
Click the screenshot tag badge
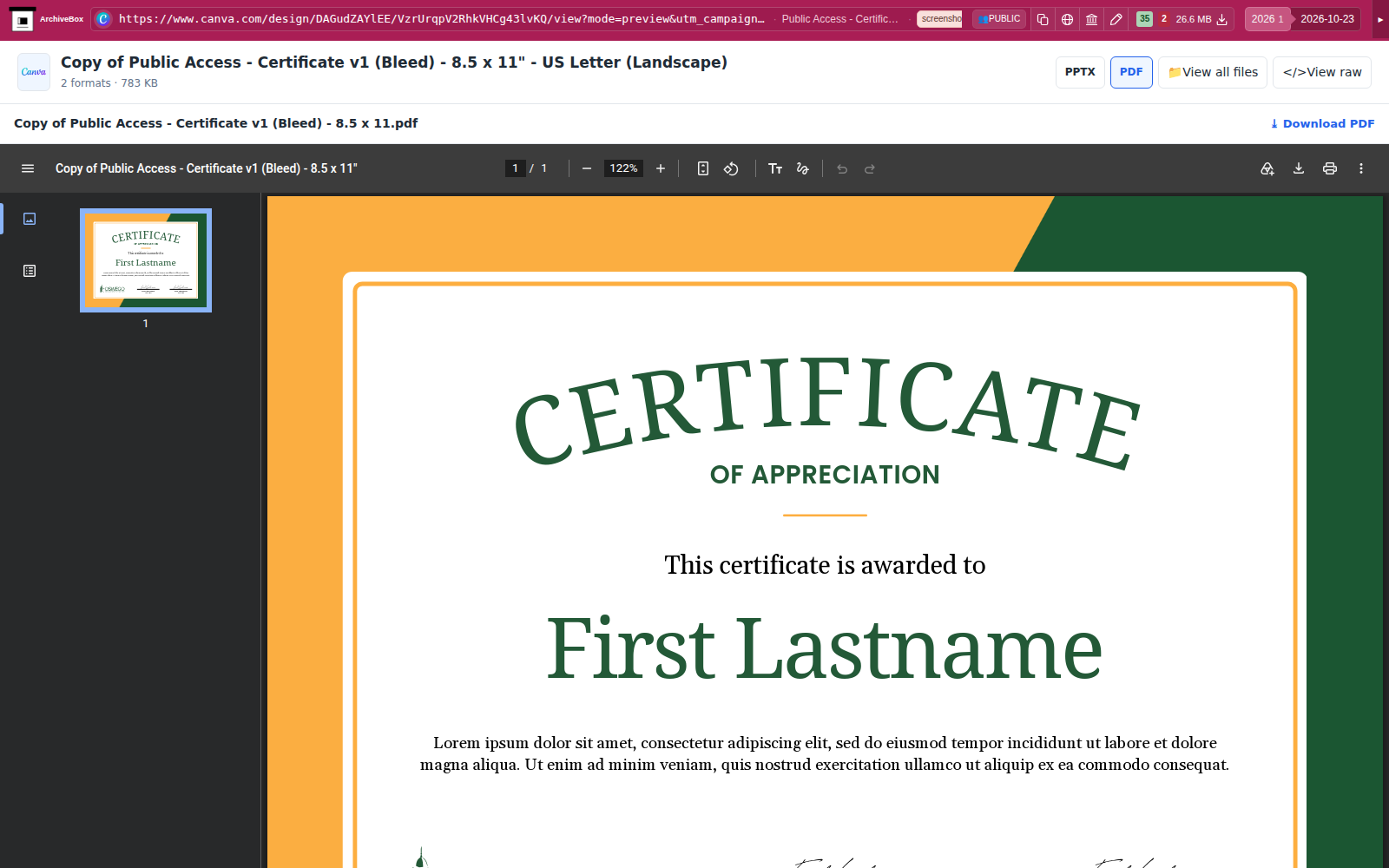pos(940,18)
